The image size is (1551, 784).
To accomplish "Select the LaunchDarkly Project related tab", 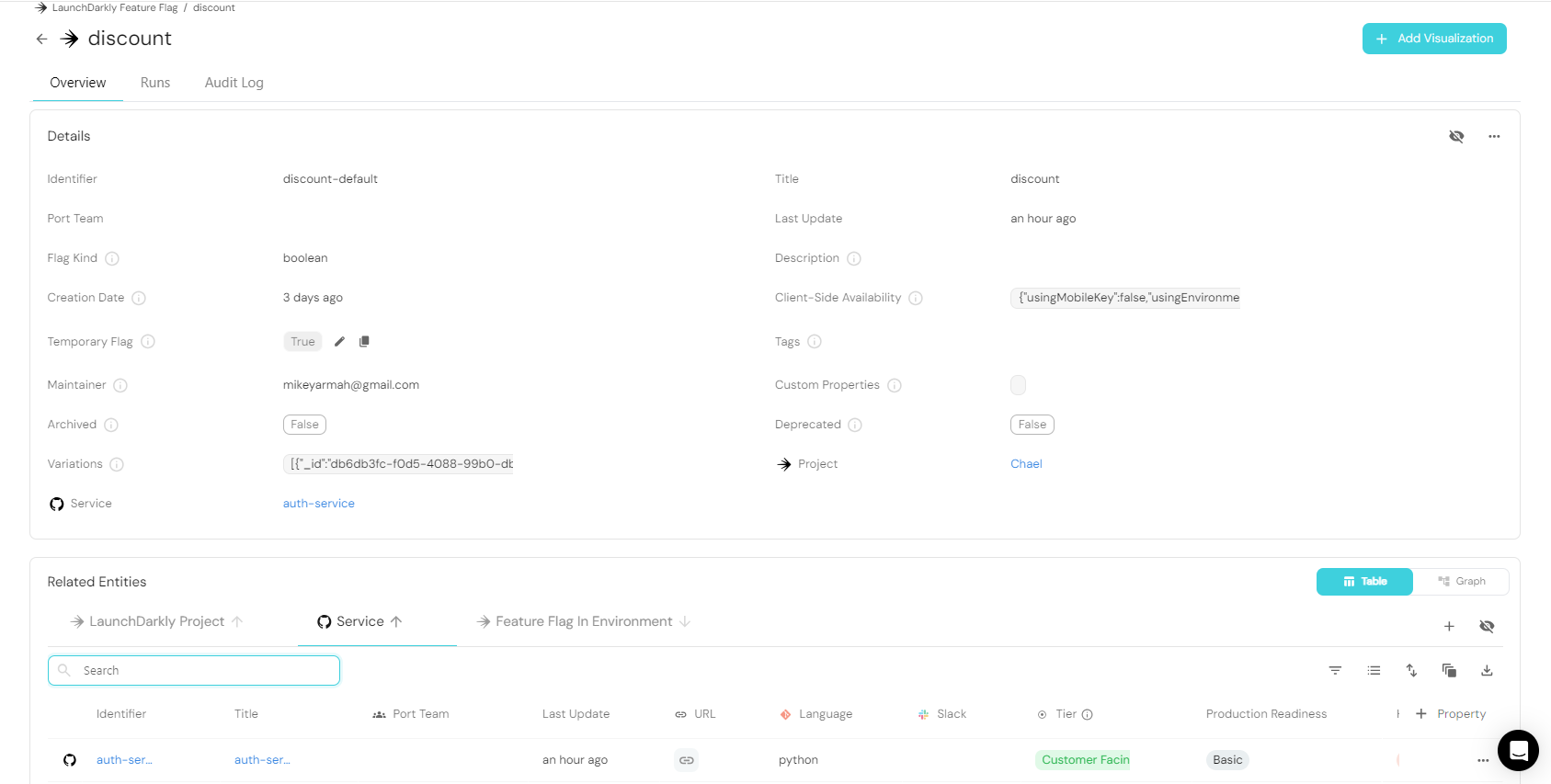I will click(157, 621).
